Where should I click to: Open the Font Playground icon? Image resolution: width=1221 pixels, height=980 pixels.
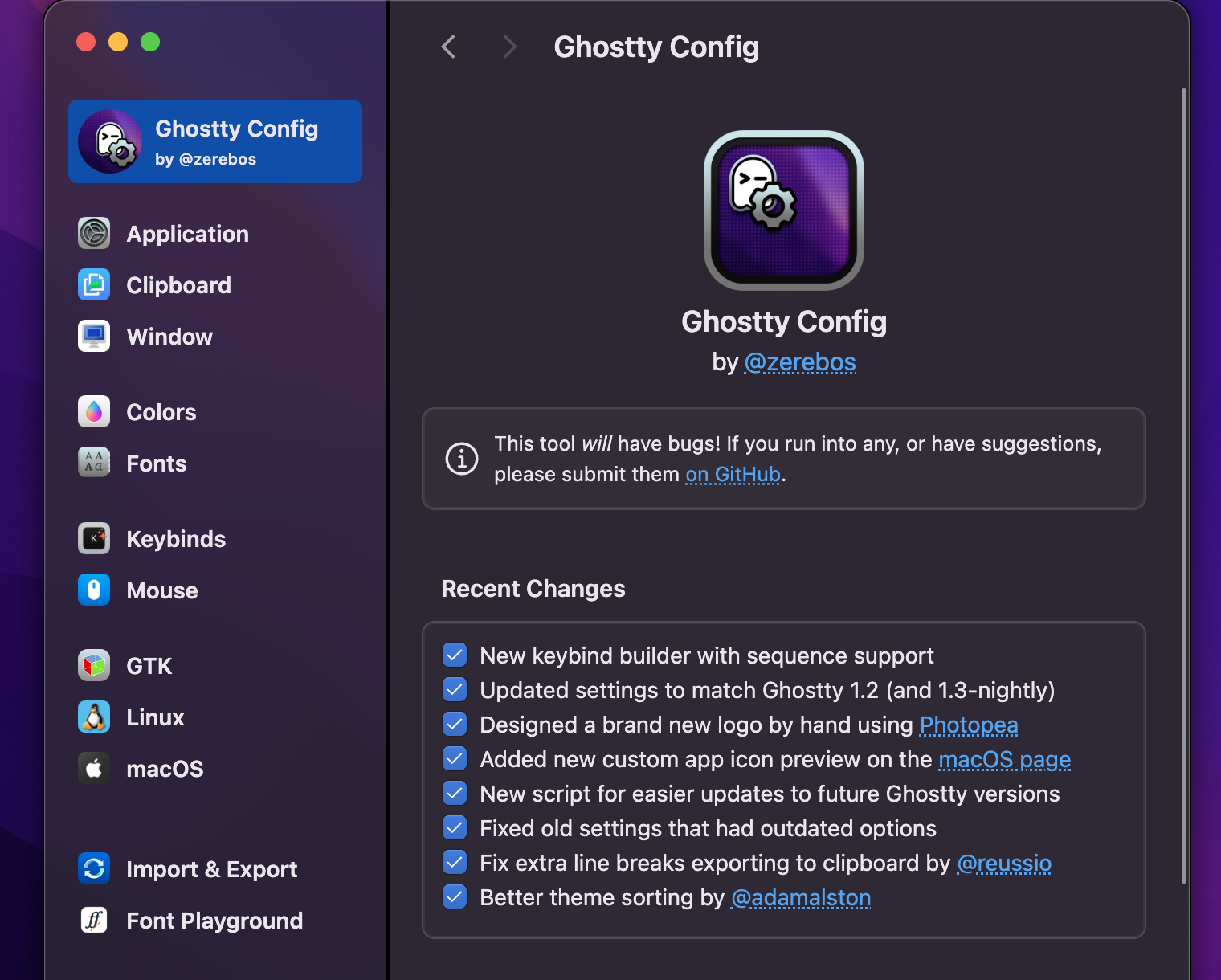pyautogui.click(x=94, y=921)
